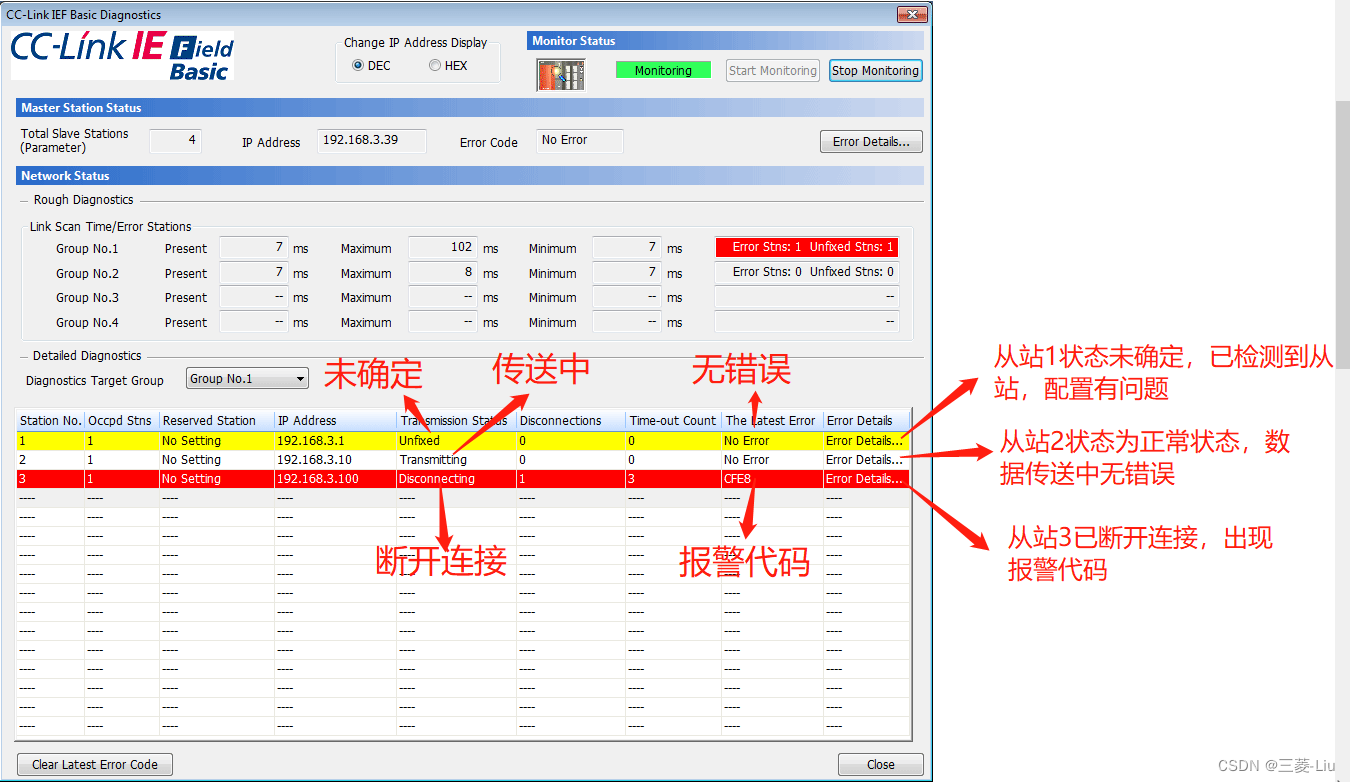Click Clear Latest Error Code
Screen dimensions: 1350x782
[x=94, y=764]
